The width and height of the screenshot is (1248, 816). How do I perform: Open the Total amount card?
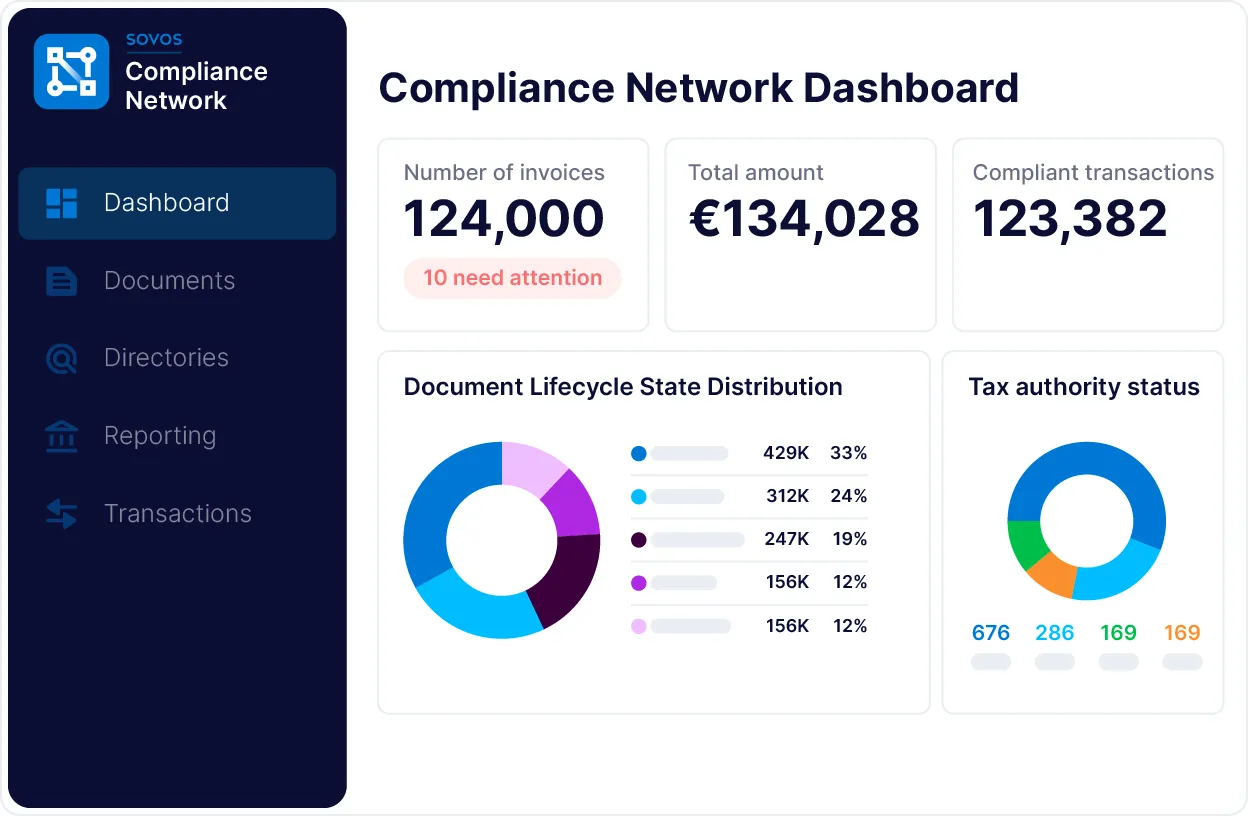800,235
